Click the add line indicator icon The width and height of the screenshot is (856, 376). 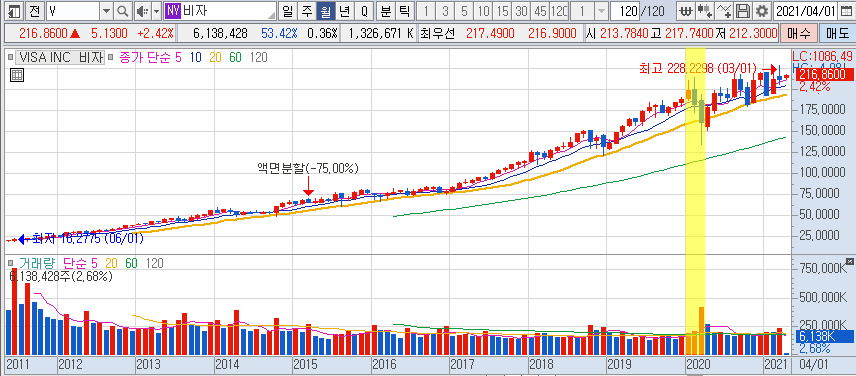[x=723, y=10]
